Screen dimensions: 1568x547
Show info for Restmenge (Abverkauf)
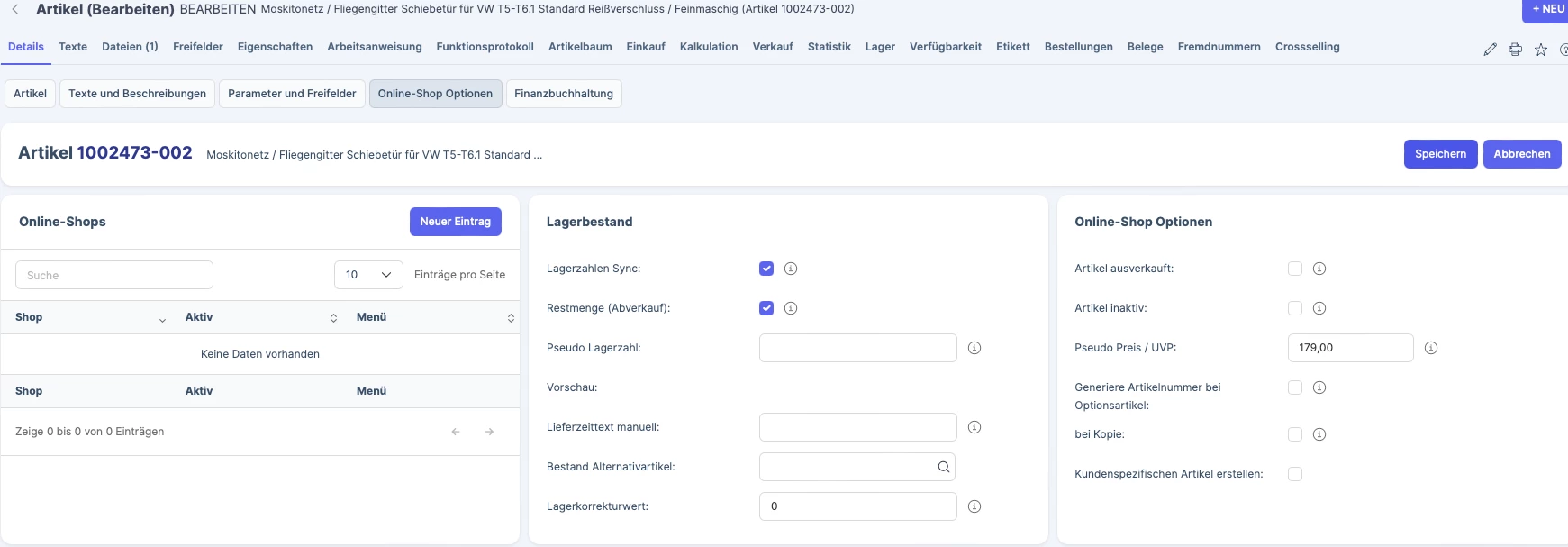tap(791, 308)
